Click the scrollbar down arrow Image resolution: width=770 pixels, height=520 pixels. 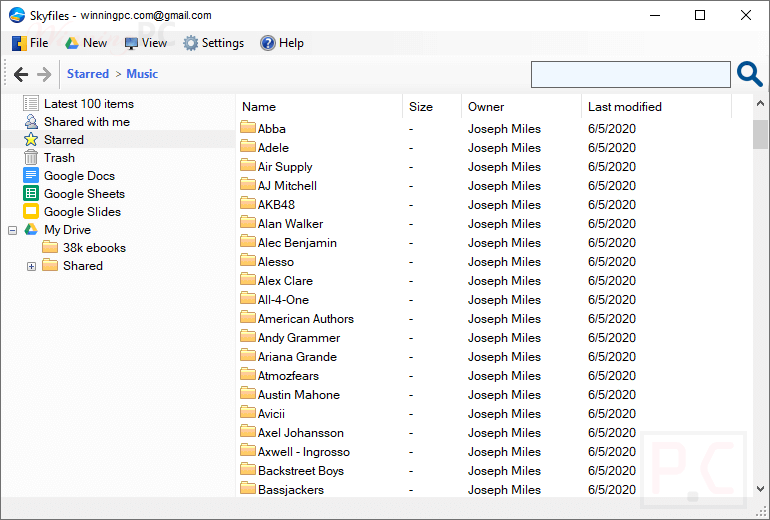point(760,489)
